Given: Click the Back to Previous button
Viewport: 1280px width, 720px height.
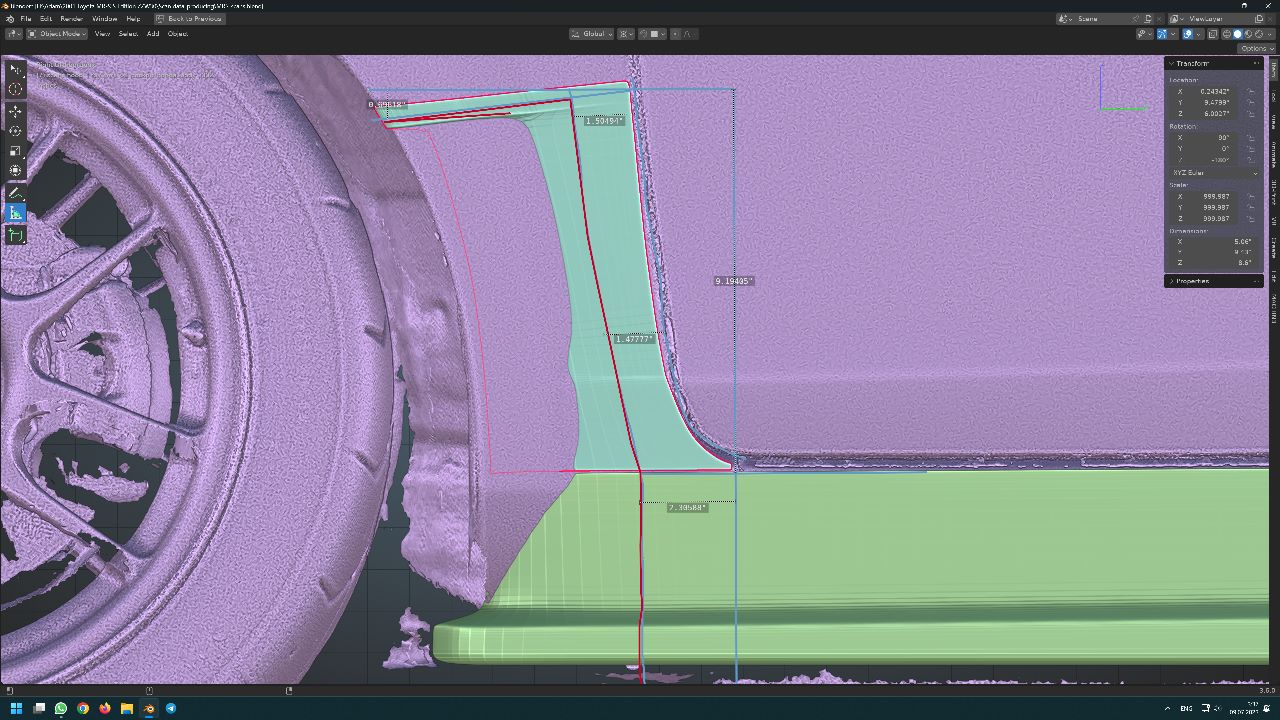Looking at the screenshot, I should (x=189, y=19).
